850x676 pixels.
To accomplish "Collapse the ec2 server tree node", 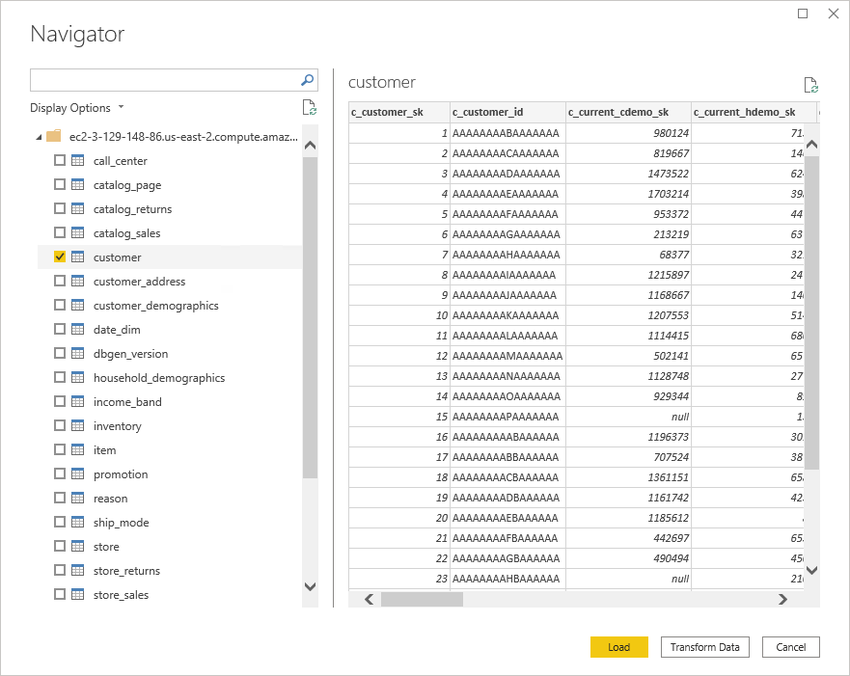I will coord(39,137).
